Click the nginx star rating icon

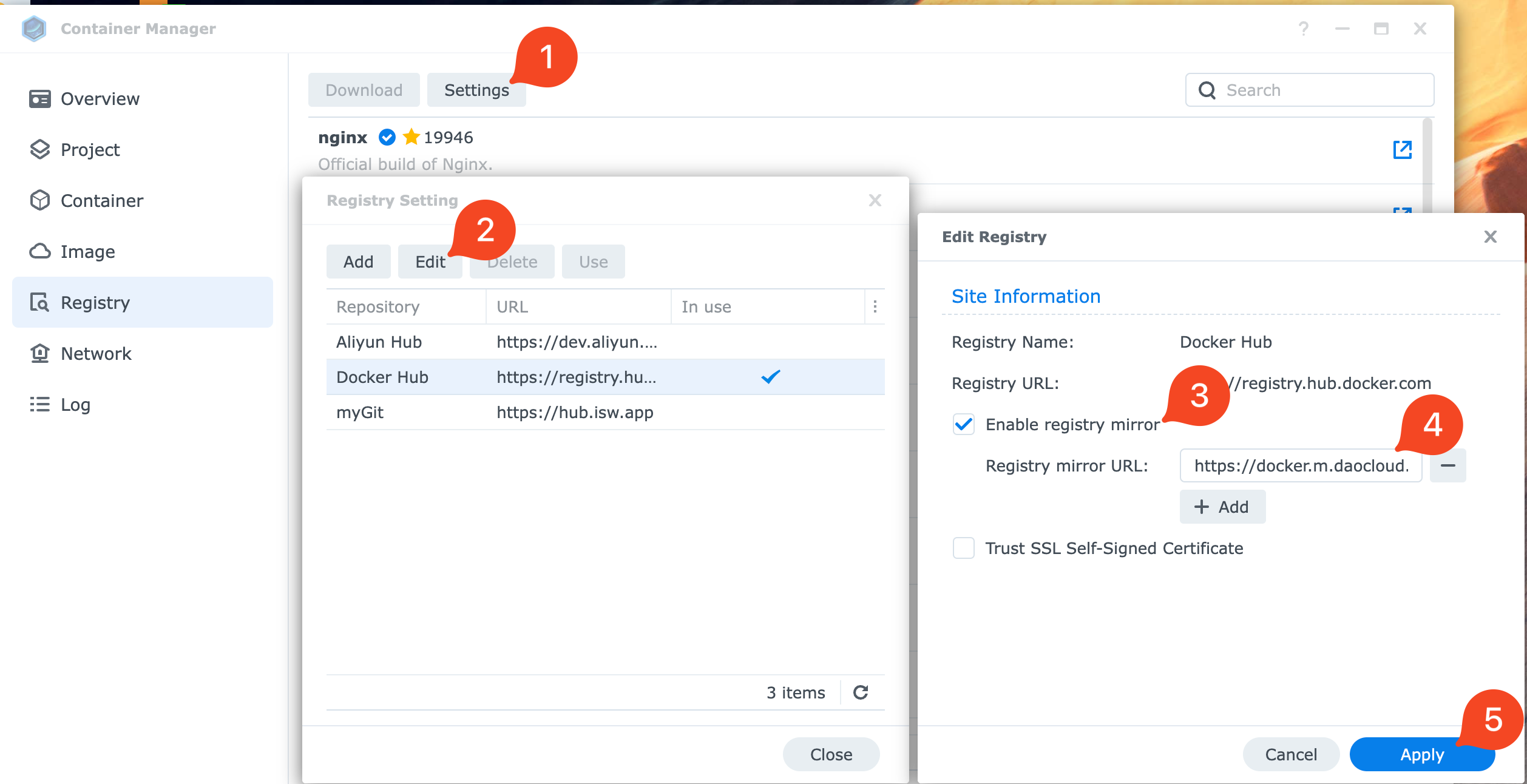point(411,137)
